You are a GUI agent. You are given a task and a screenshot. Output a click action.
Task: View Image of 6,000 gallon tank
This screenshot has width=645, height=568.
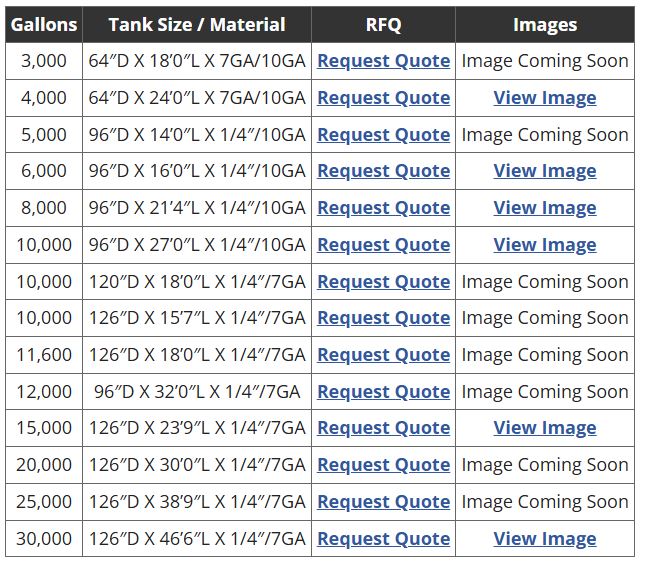tap(544, 171)
